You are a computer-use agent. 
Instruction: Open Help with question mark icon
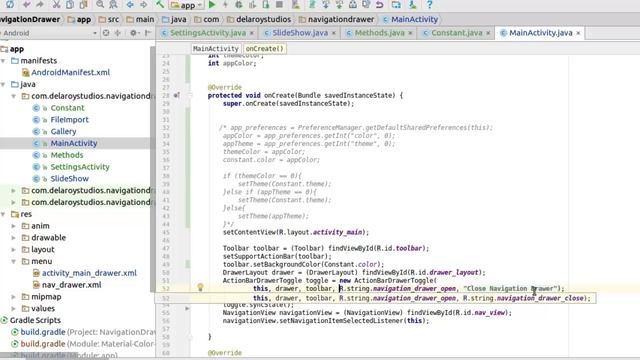429,4
